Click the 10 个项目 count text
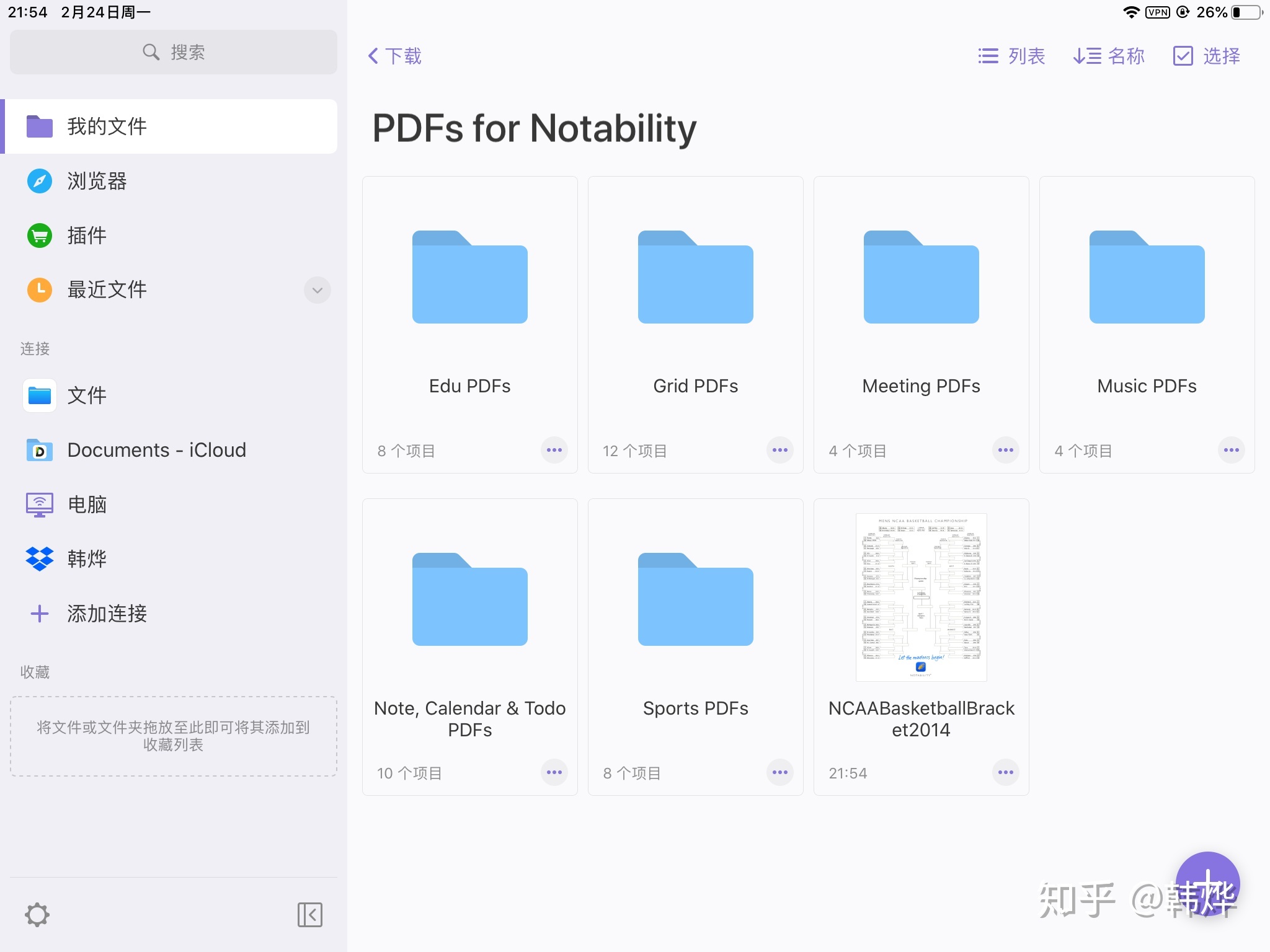 click(409, 773)
